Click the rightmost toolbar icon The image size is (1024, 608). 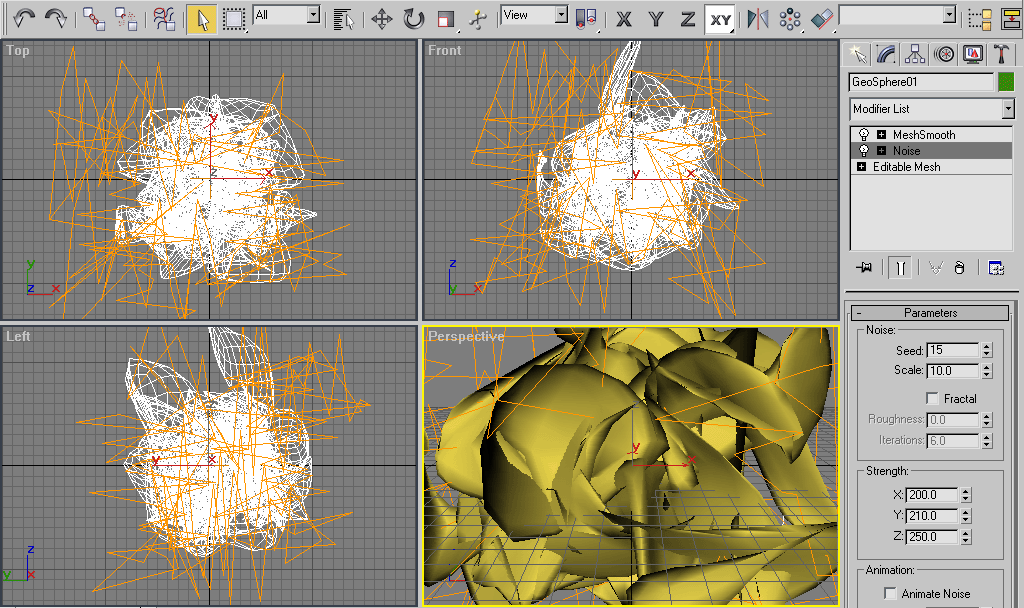[x=1011, y=19]
